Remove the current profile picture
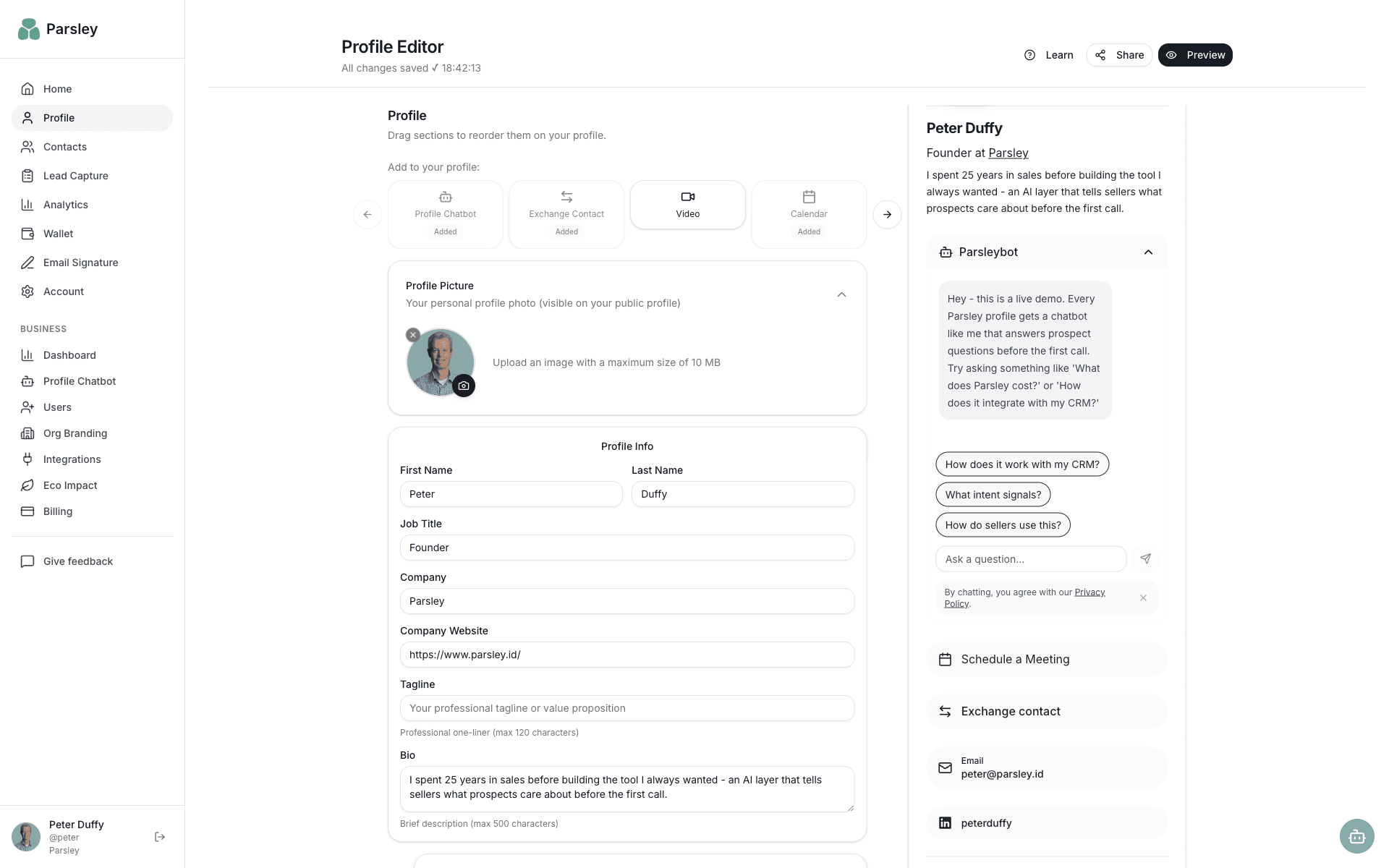The width and height of the screenshot is (1389, 868). click(412, 334)
